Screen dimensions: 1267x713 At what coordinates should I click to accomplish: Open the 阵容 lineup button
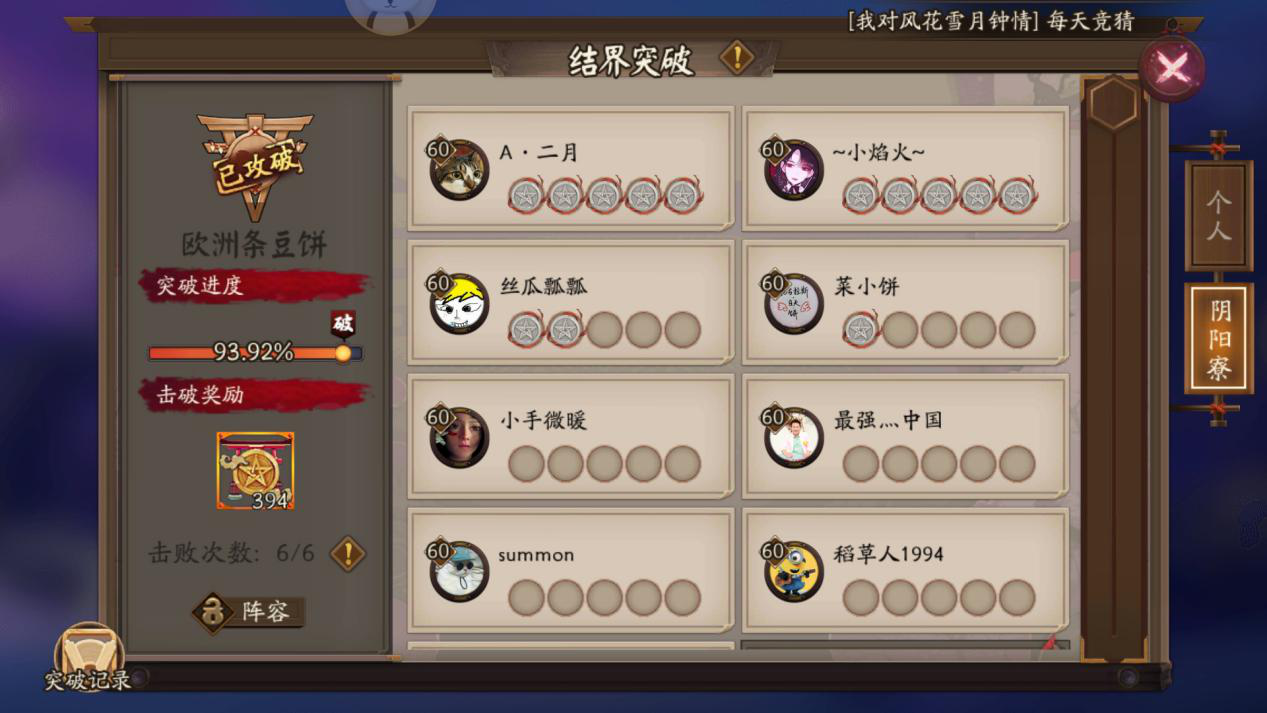click(x=249, y=612)
